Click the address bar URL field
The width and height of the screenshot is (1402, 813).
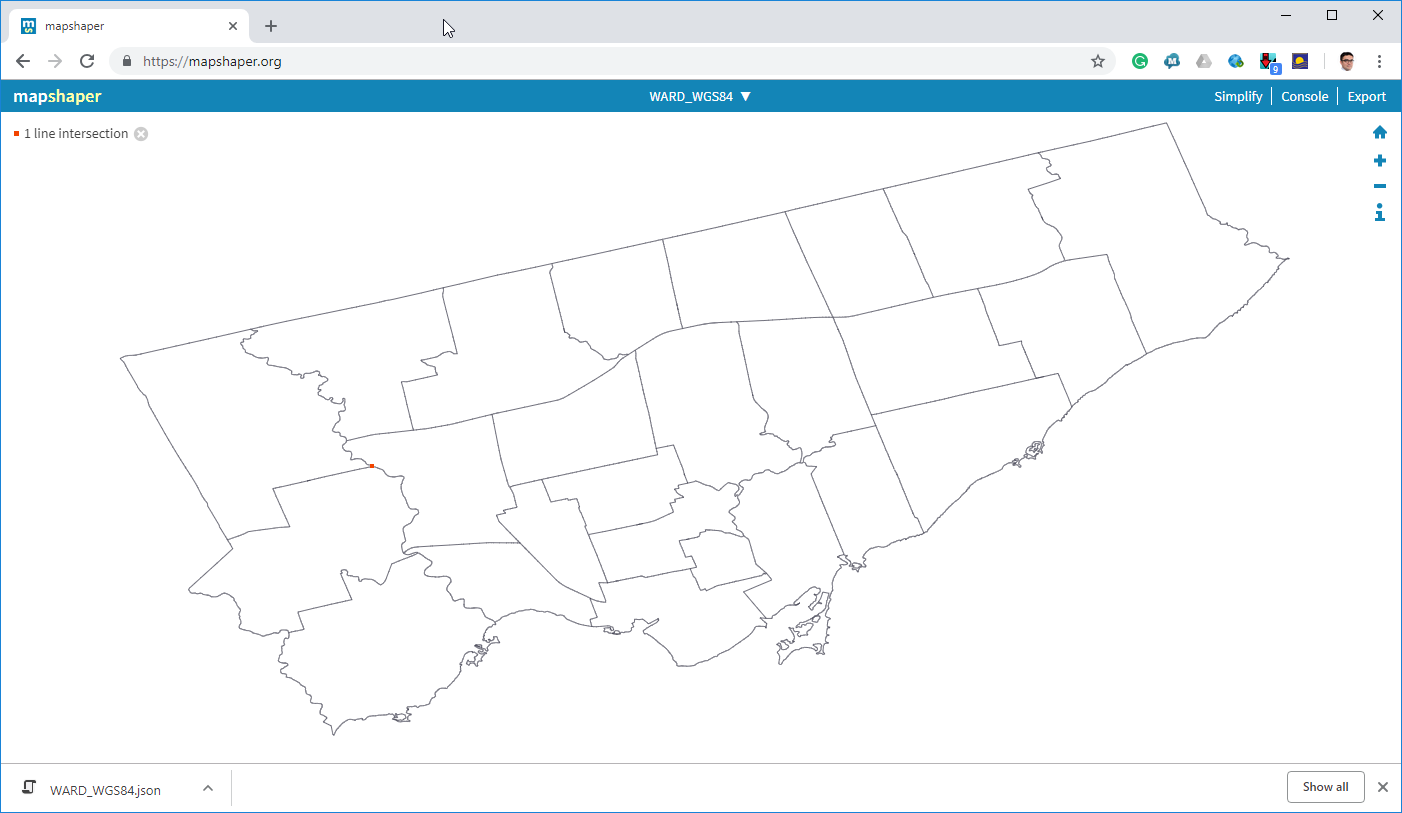point(610,61)
